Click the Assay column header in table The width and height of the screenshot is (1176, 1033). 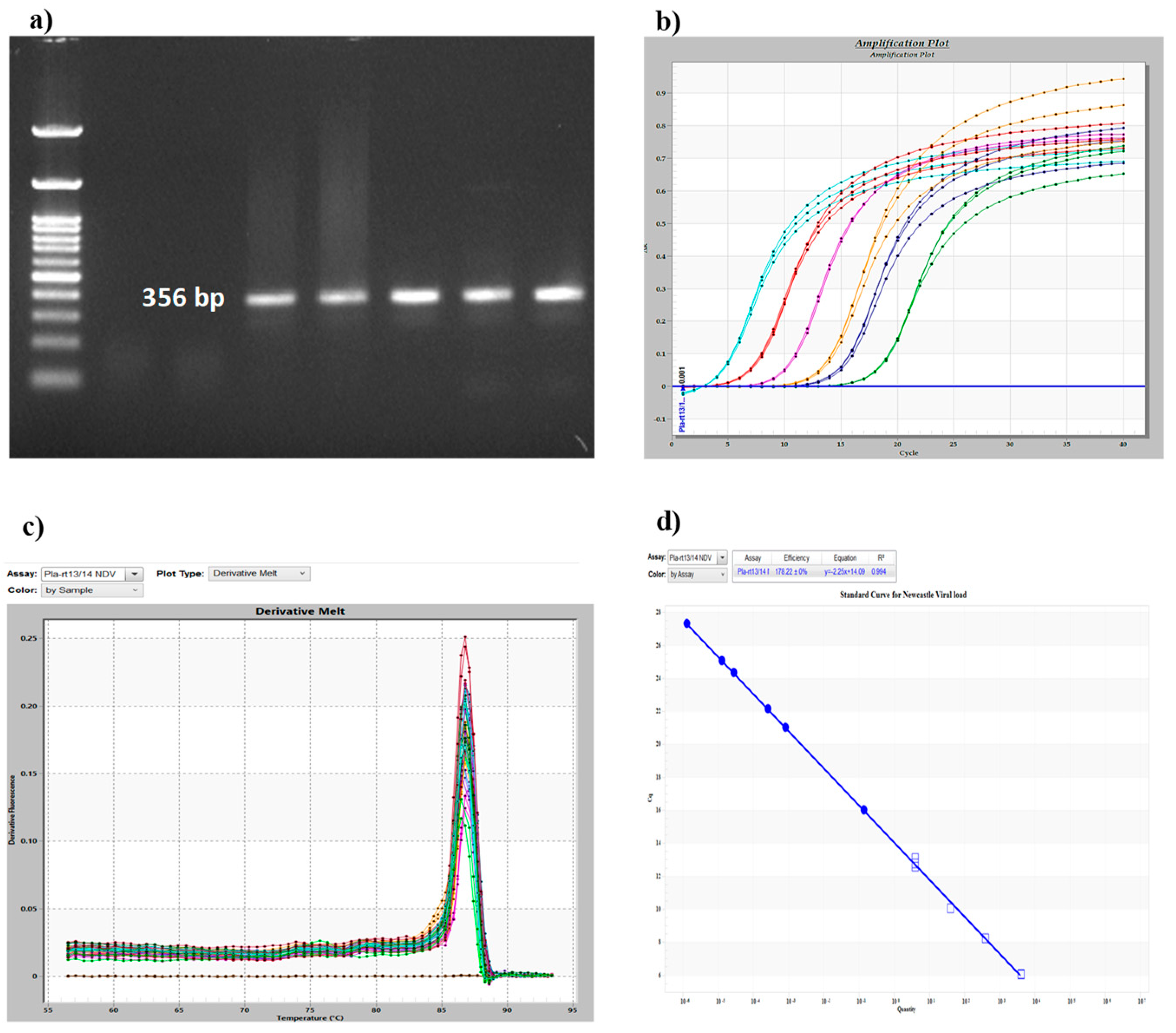[752, 558]
